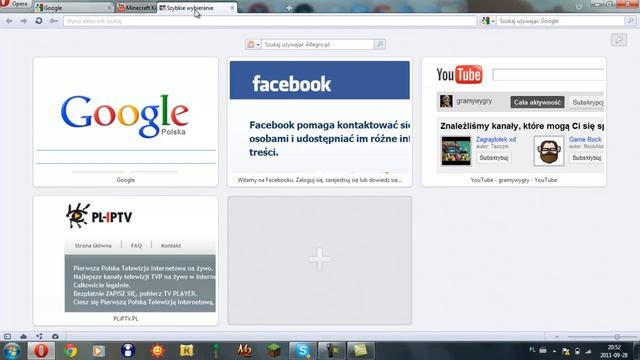Viewport: 640px width, 360px height.
Task: Click the Opera taskbar icon
Action: (x=41, y=351)
